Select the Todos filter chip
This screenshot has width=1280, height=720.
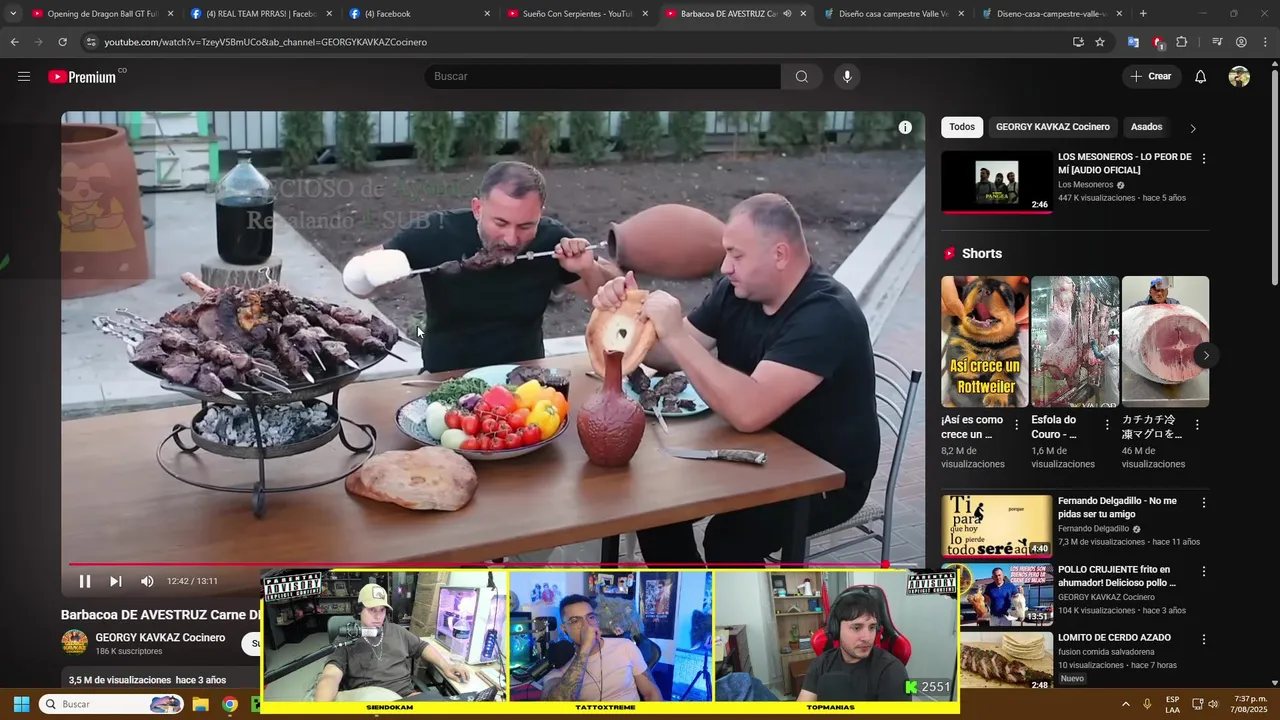pyautogui.click(x=962, y=127)
